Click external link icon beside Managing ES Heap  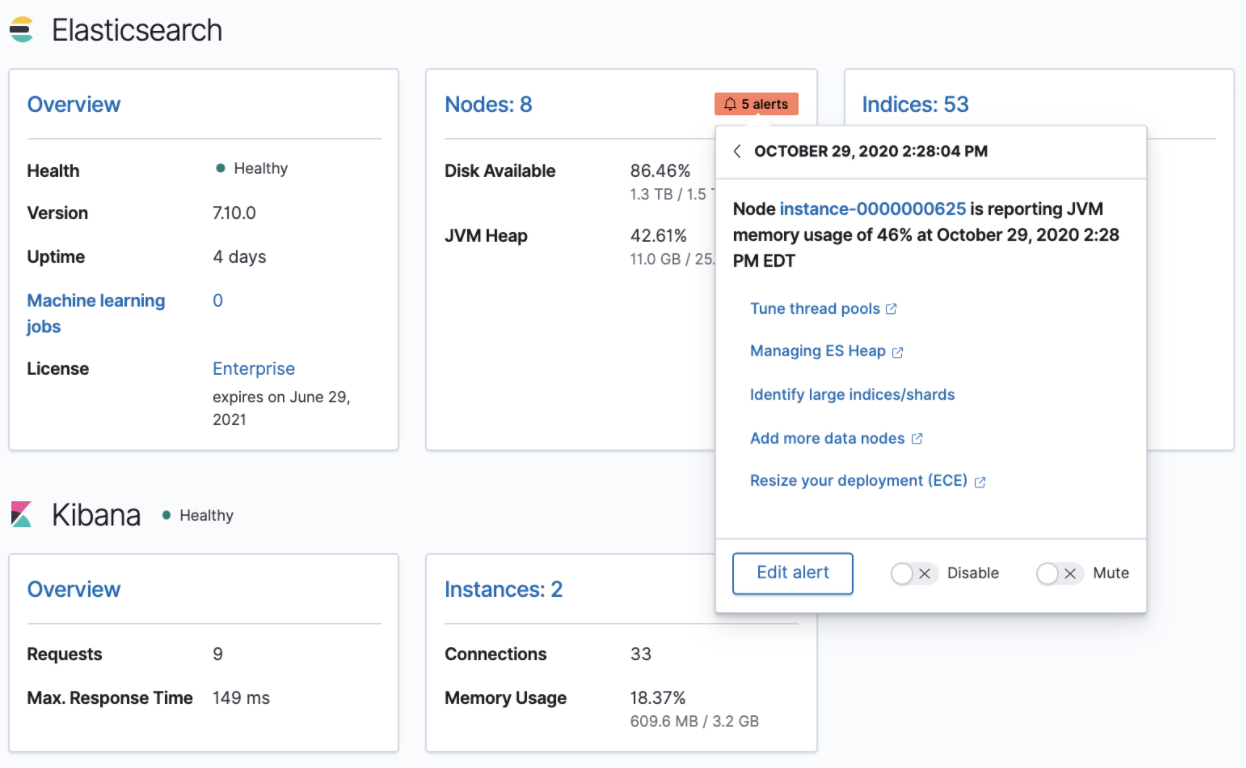(898, 352)
